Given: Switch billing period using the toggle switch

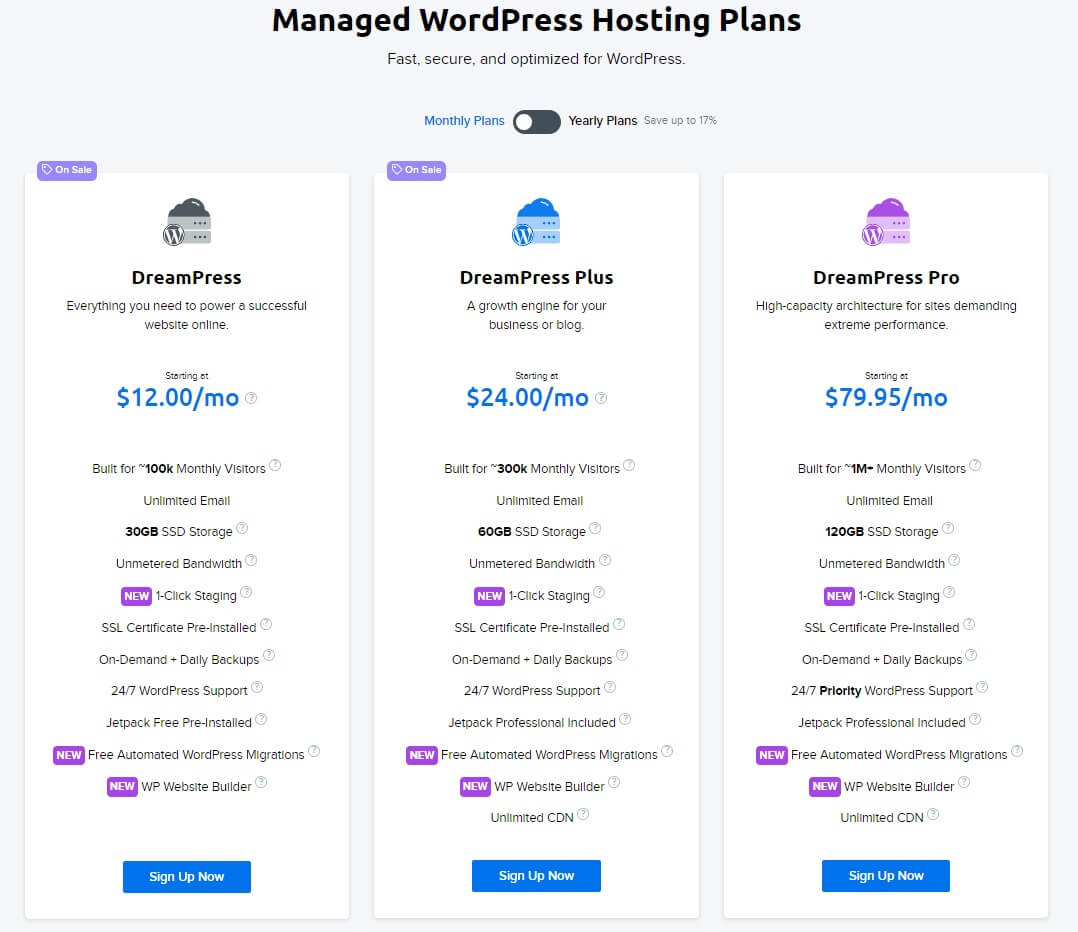Looking at the screenshot, I should click(x=536, y=121).
